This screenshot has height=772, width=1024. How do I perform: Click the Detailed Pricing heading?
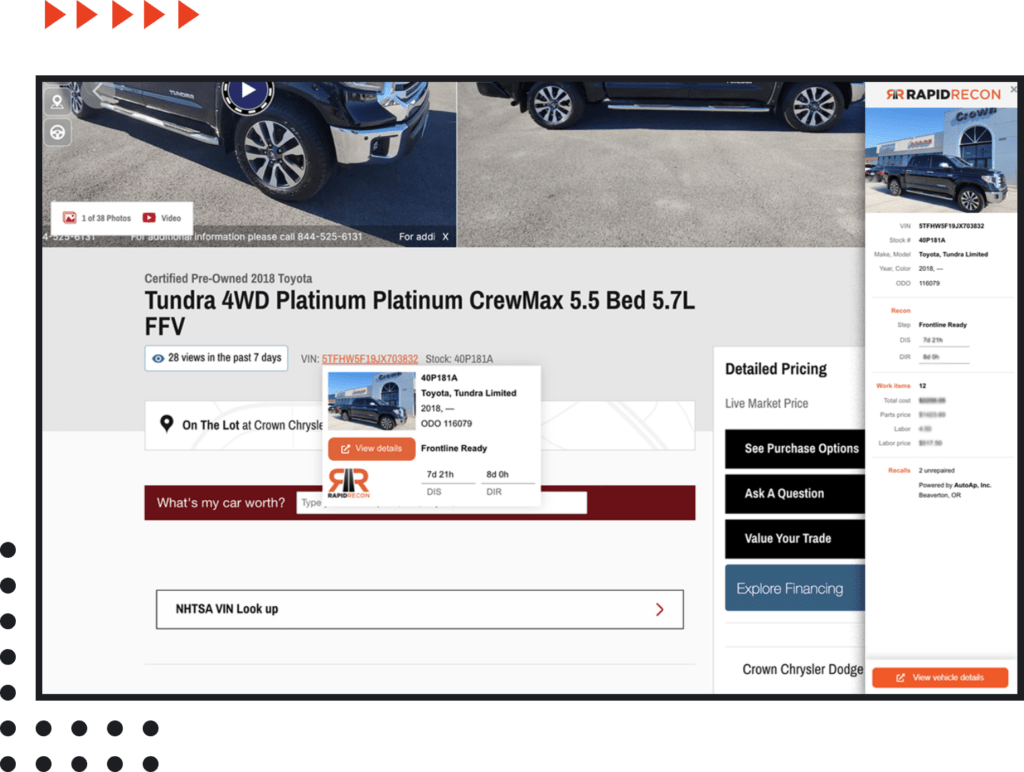[776, 369]
